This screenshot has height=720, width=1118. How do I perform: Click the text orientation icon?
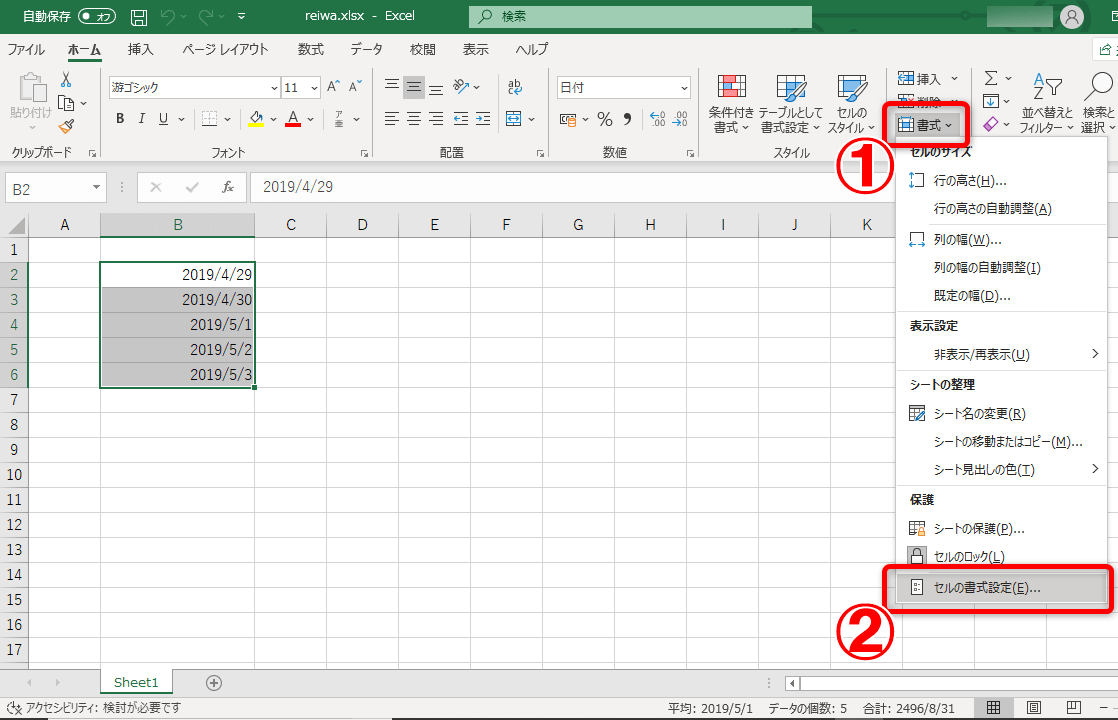[461, 86]
